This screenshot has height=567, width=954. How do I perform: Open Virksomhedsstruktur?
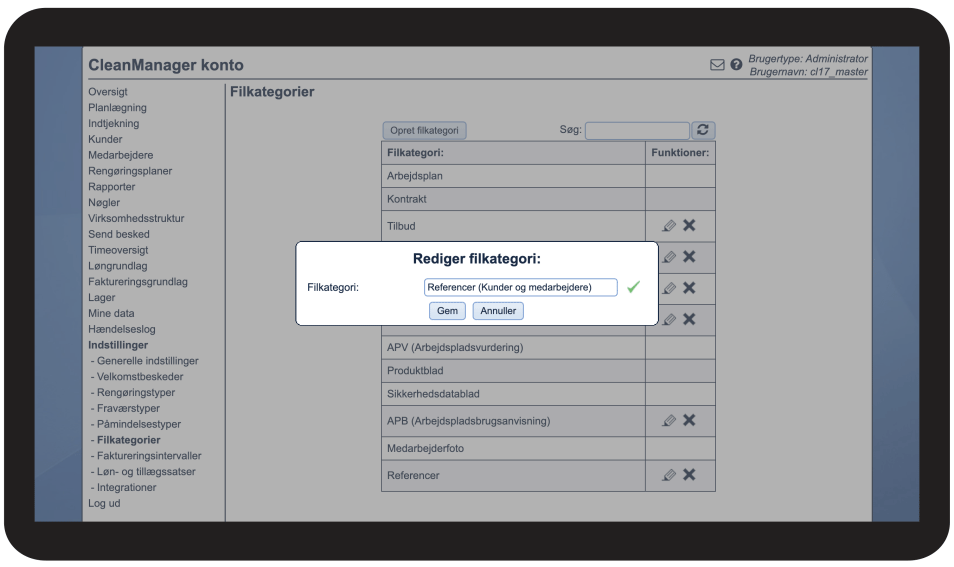pos(136,218)
